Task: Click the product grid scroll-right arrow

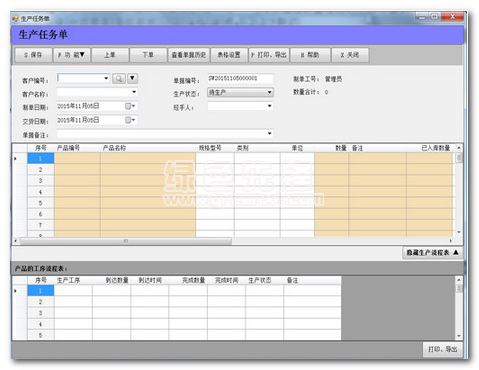Action: [x=451, y=241]
